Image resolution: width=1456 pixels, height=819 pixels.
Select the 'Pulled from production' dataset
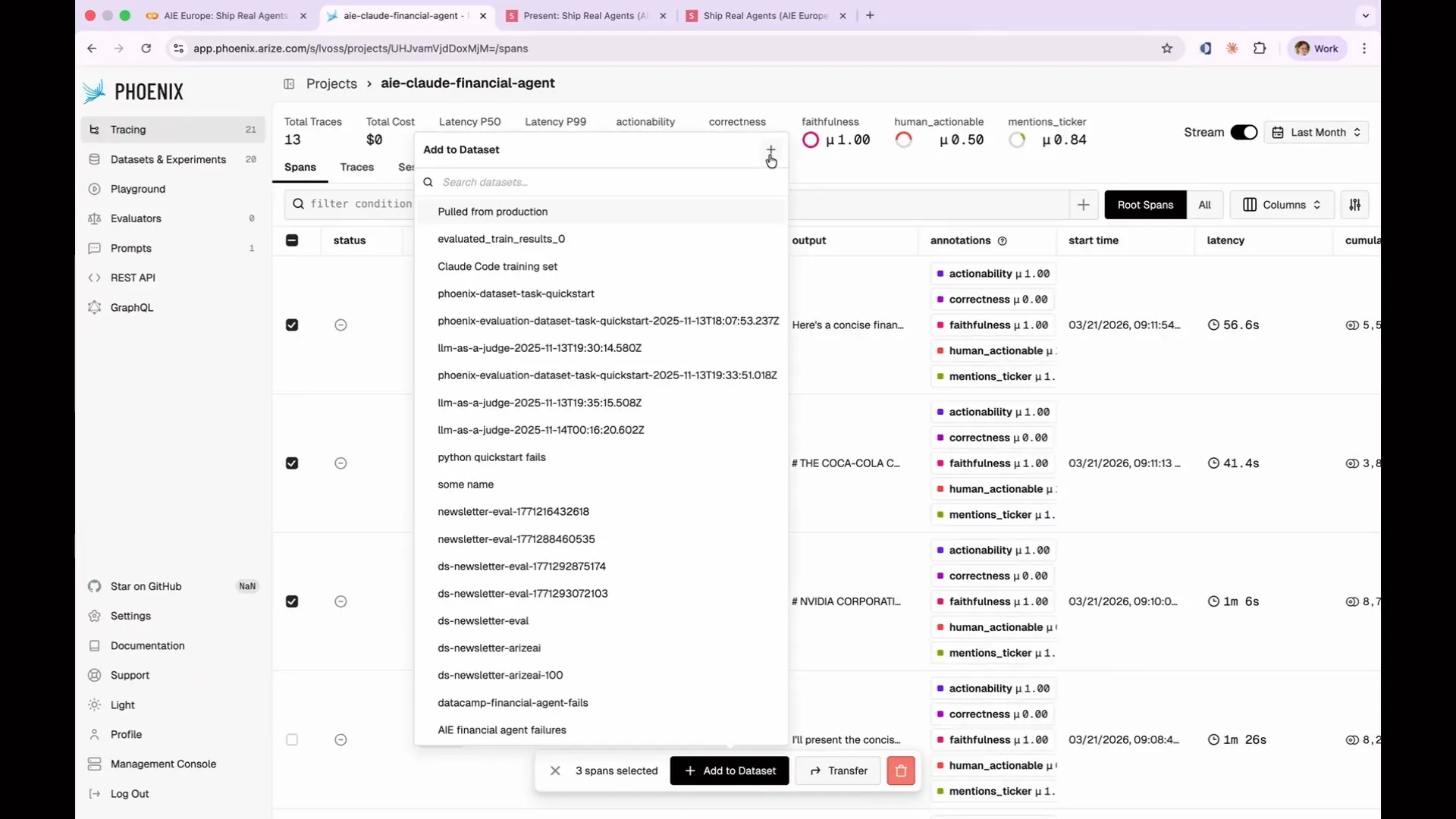601,212
